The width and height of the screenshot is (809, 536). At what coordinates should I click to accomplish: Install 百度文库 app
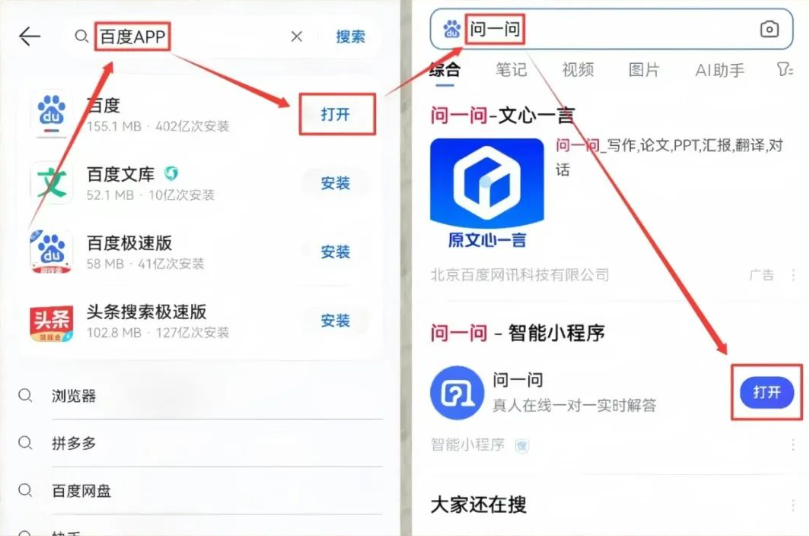point(335,183)
